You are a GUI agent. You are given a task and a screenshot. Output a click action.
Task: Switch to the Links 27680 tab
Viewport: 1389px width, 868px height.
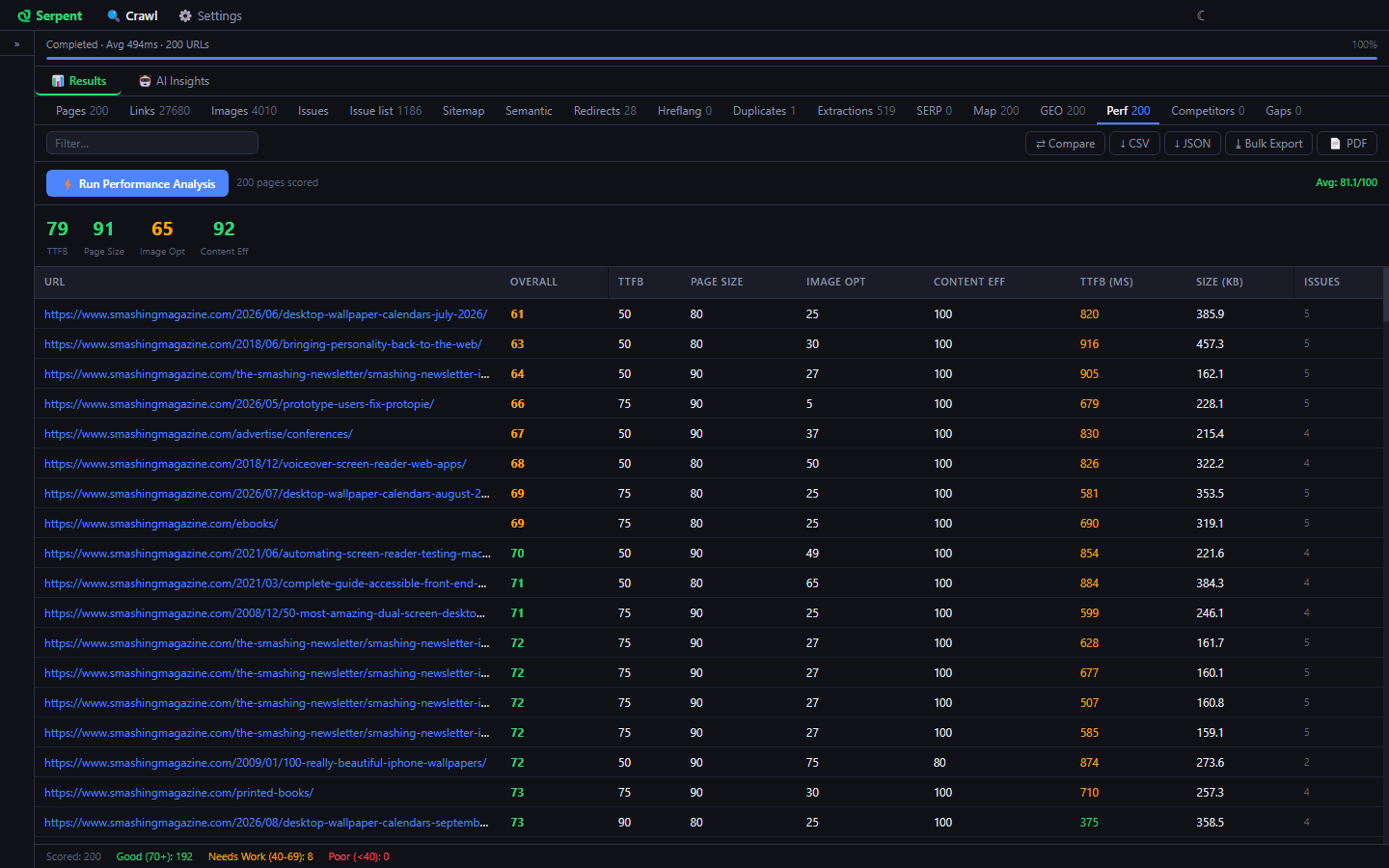[160, 111]
